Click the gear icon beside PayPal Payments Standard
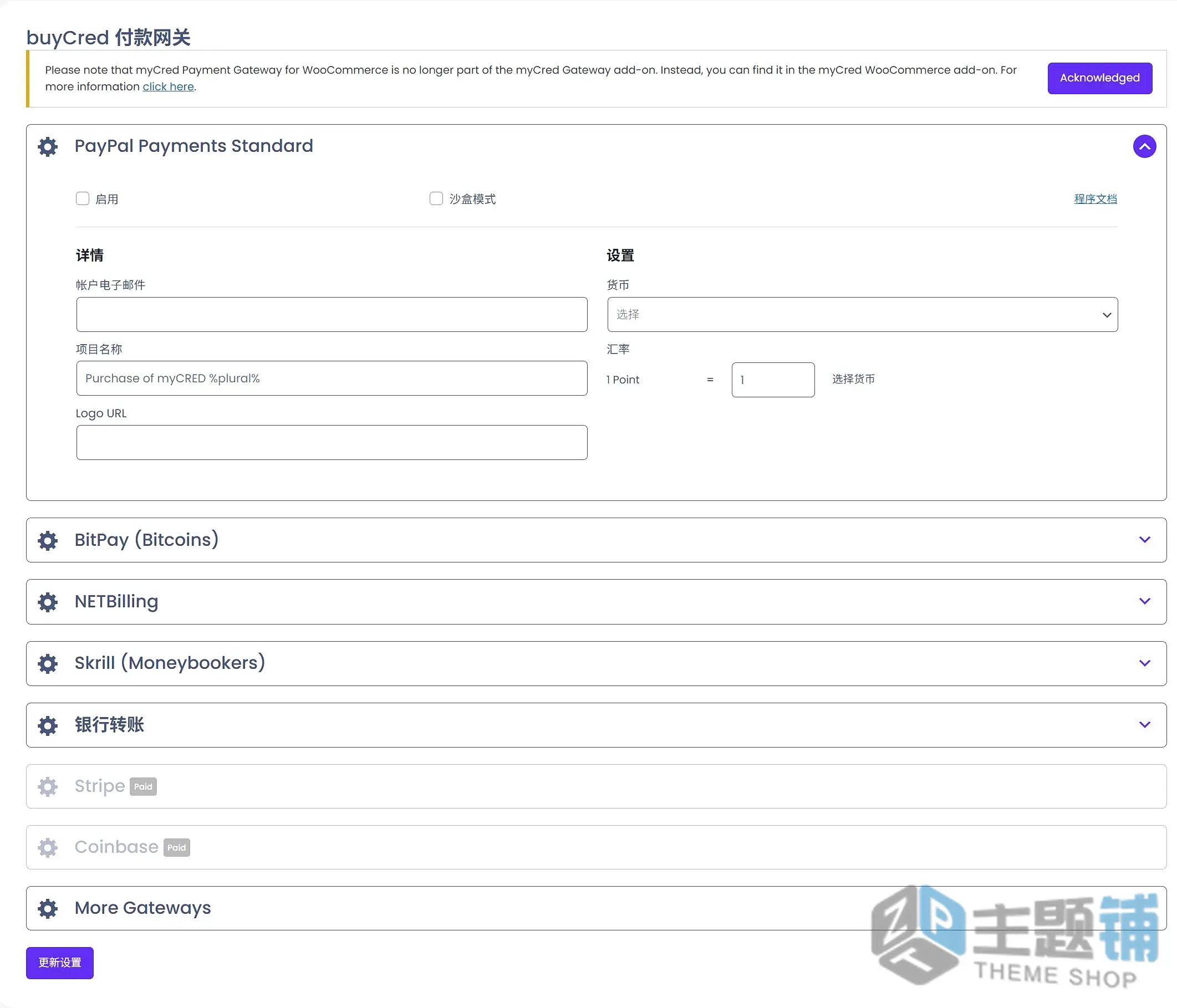 [x=48, y=146]
